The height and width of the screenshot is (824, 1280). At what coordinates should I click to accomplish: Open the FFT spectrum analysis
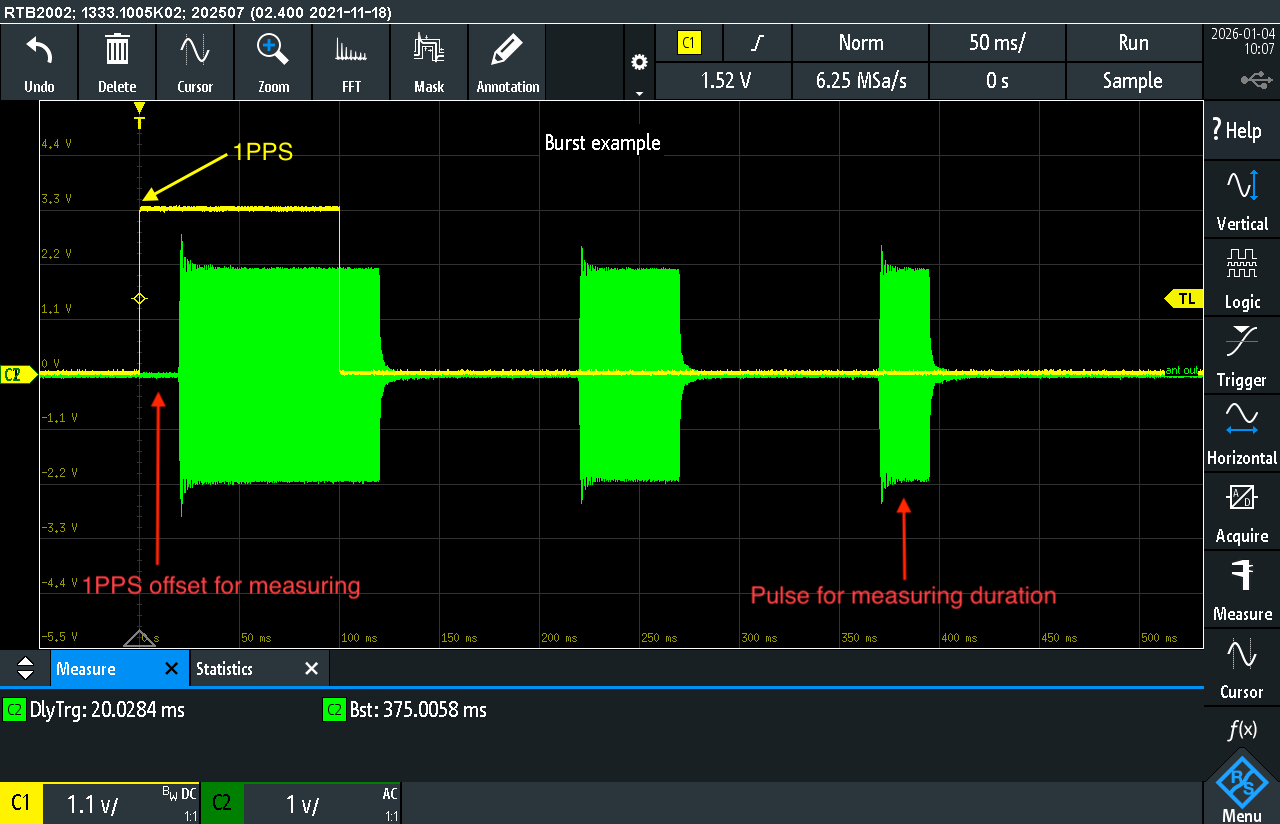tap(351, 51)
